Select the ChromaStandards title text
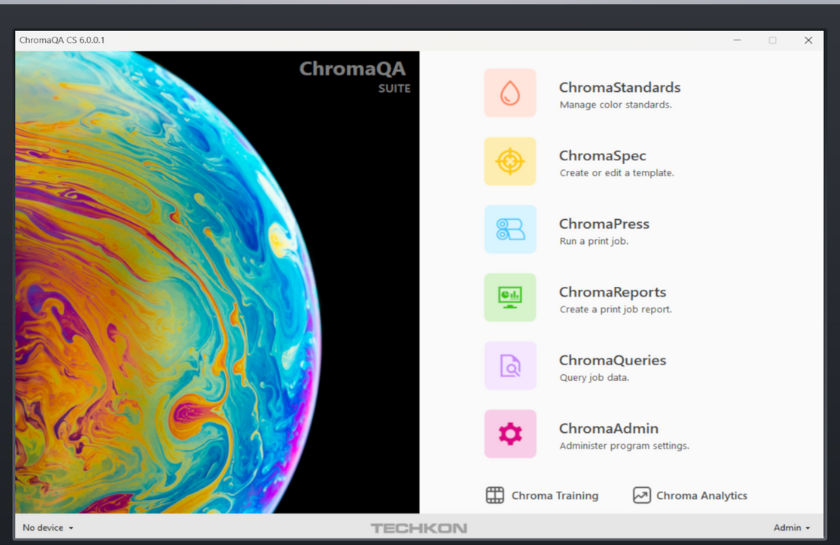The image size is (840, 545). (619, 87)
